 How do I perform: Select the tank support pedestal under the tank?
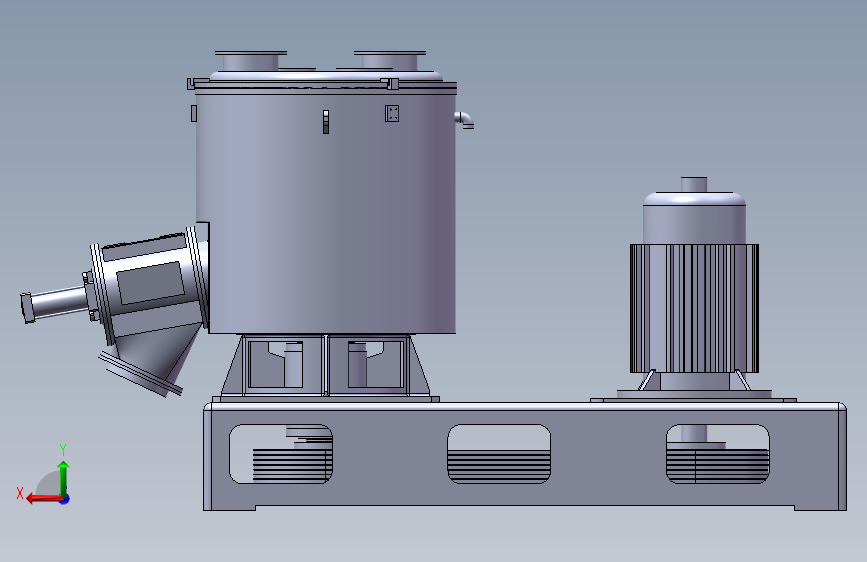326,365
